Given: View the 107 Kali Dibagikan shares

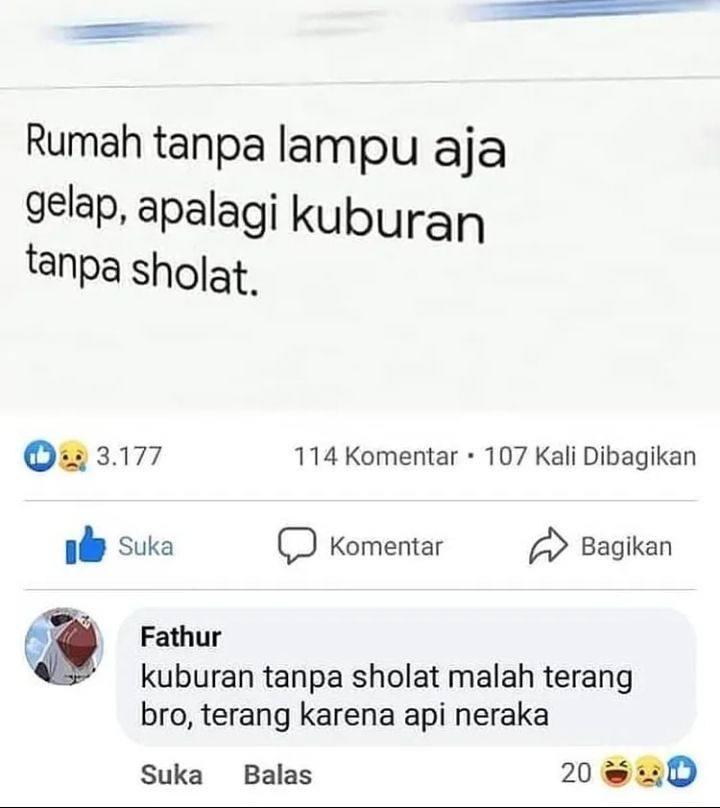Looking at the screenshot, I should pyautogui.click(x=591, y=456).
